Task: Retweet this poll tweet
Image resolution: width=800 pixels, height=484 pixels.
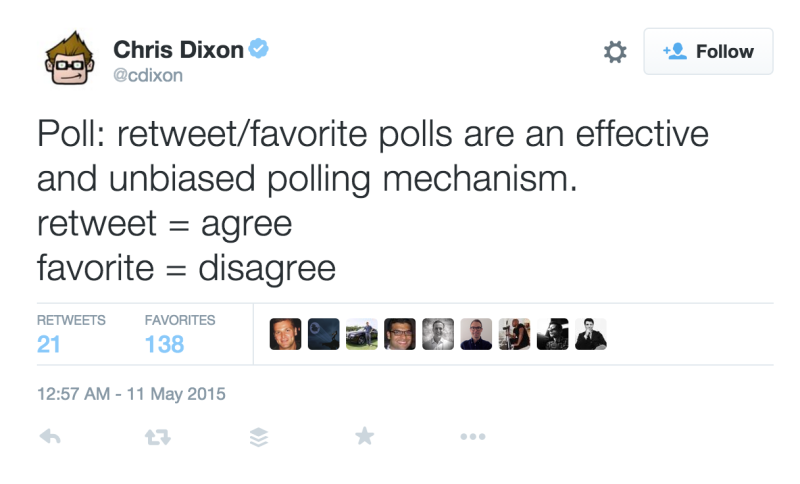Action: pyautogui.click(x=158, y=437)
